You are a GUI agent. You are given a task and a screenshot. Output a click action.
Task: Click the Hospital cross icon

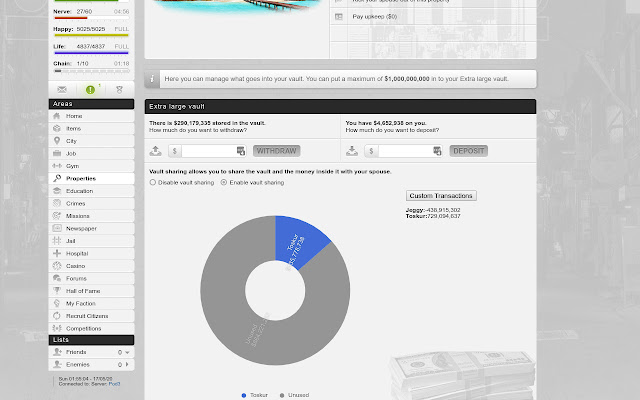pos(57,253)
